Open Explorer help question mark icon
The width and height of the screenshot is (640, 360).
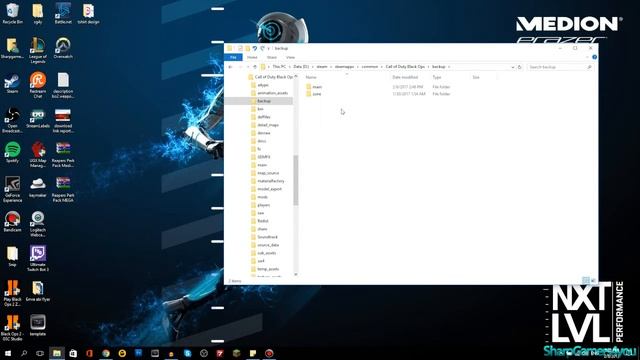(594, 57)
